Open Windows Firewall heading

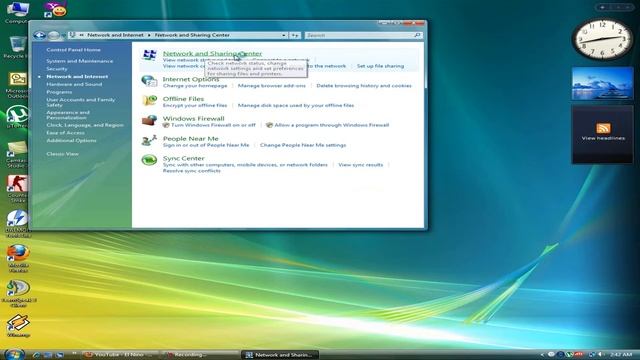coord(193,118)
